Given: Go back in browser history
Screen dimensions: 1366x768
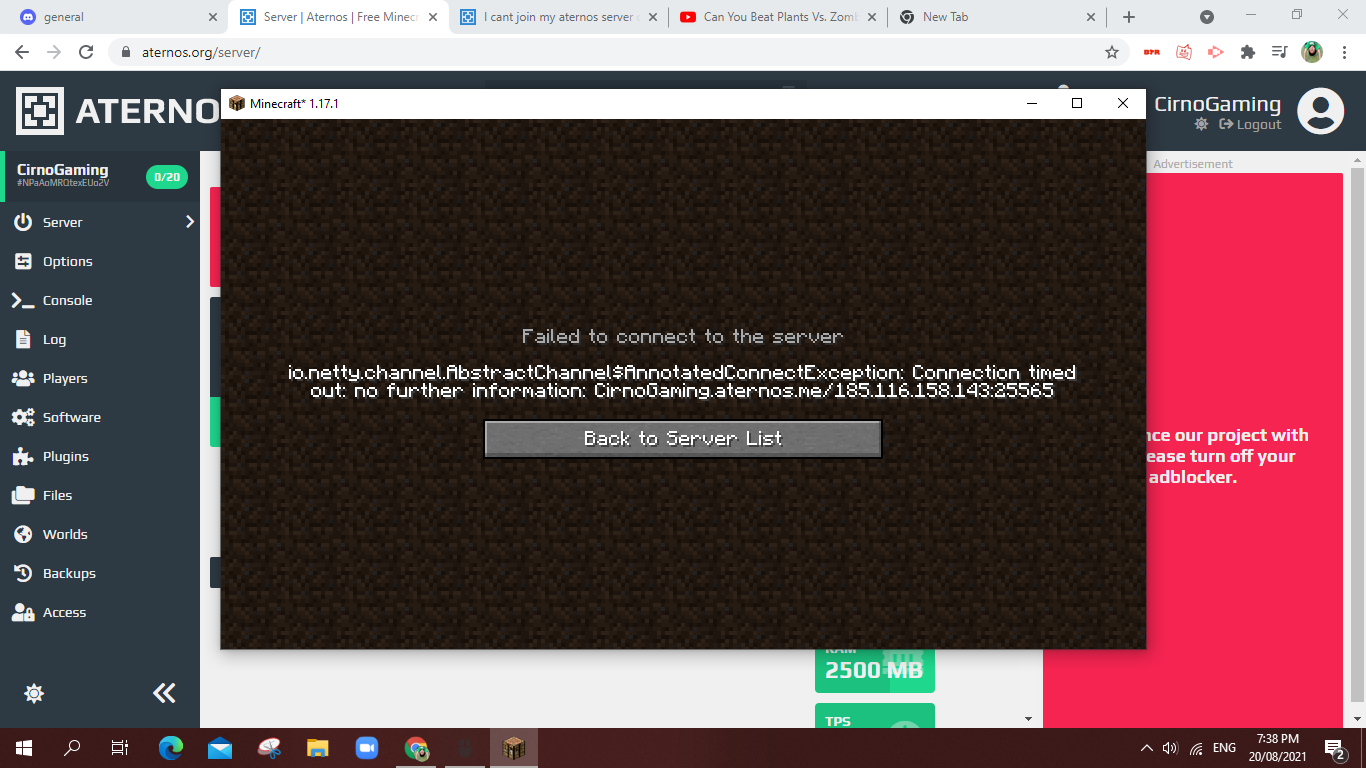Looking at the screenshot, I should tap(22, 52).
